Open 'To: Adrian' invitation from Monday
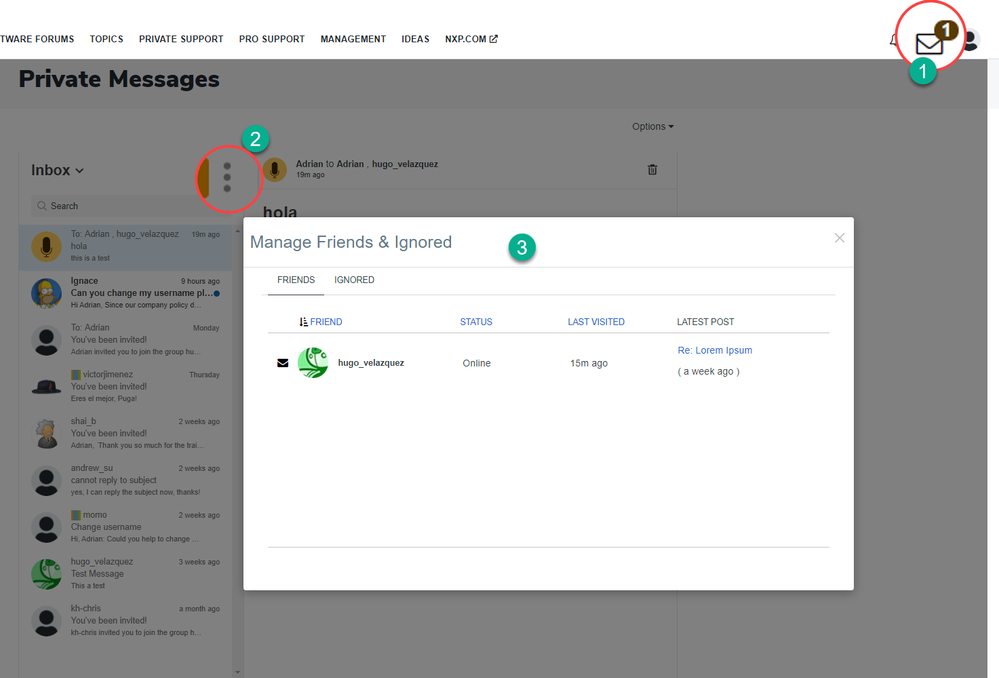The image size is (999, 678). [126, 340]
